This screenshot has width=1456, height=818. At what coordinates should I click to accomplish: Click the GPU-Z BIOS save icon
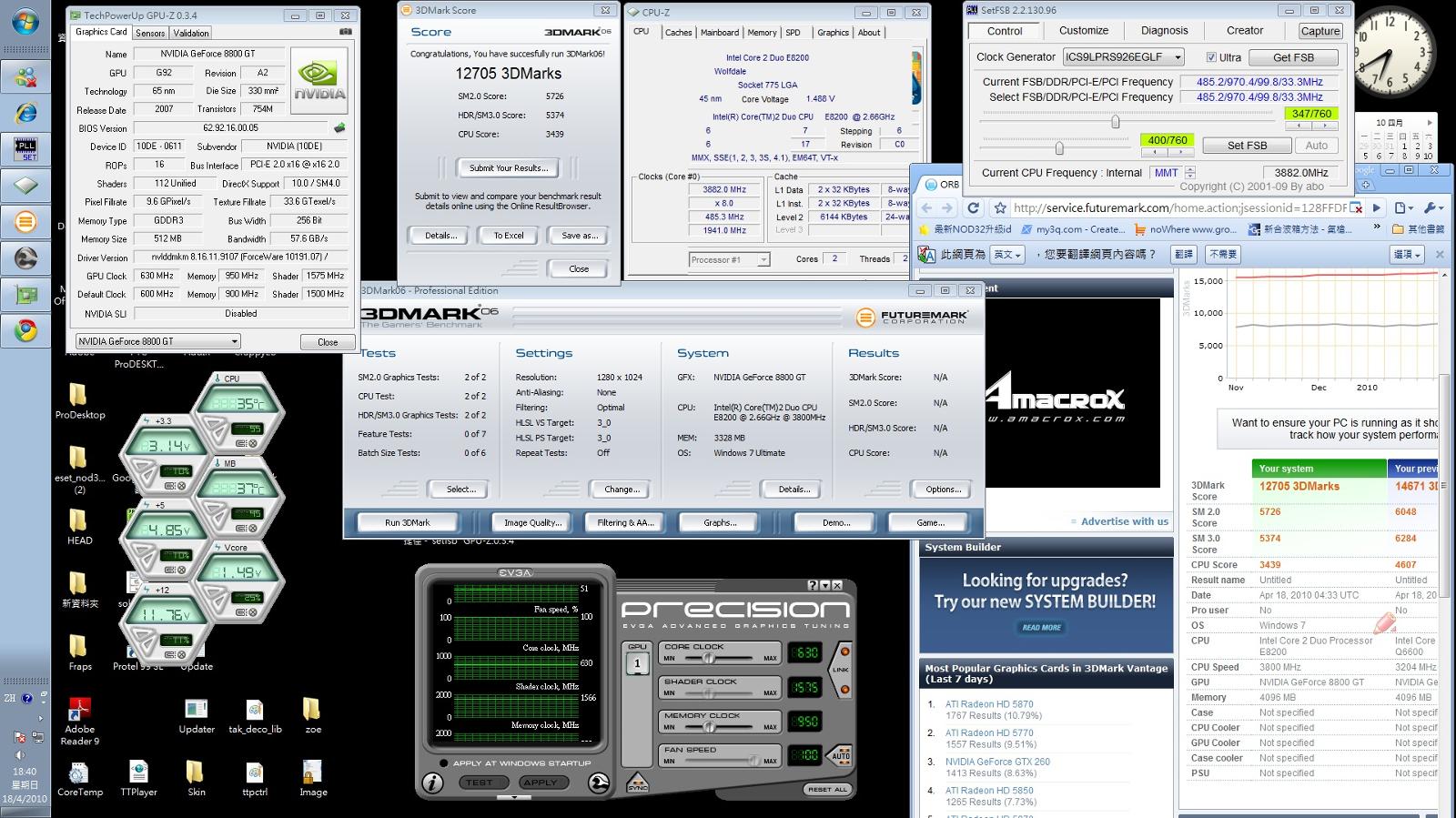click(339, 128)
